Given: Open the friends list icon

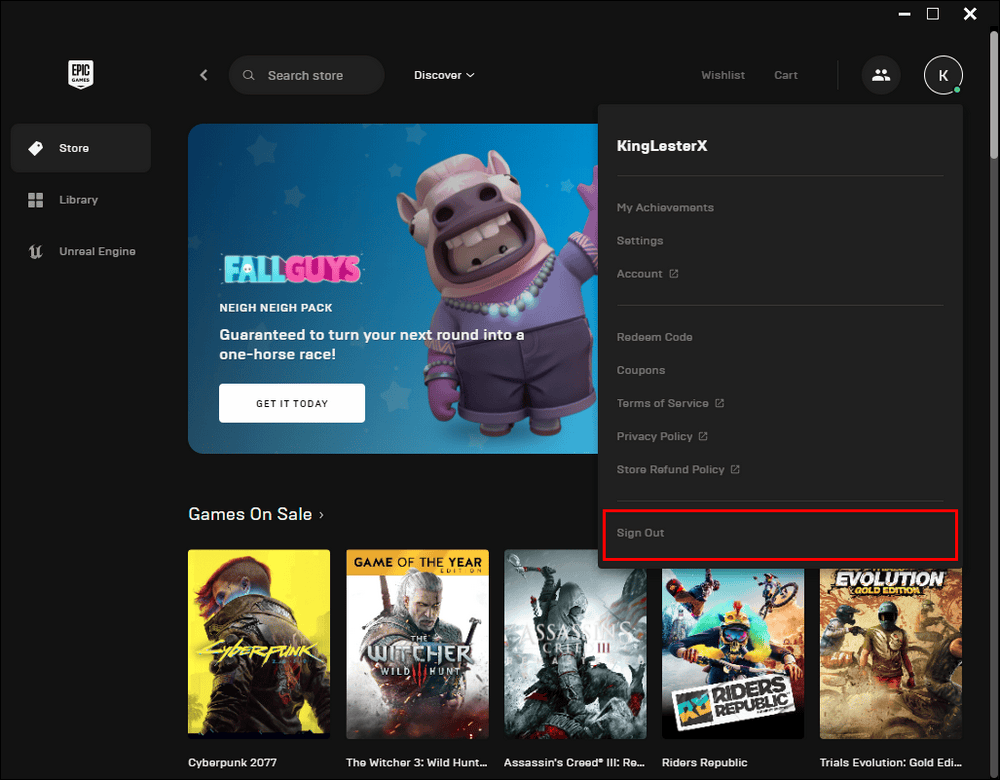Looking at the screenshot, I should pyautogui.click(x=881, y=75).
